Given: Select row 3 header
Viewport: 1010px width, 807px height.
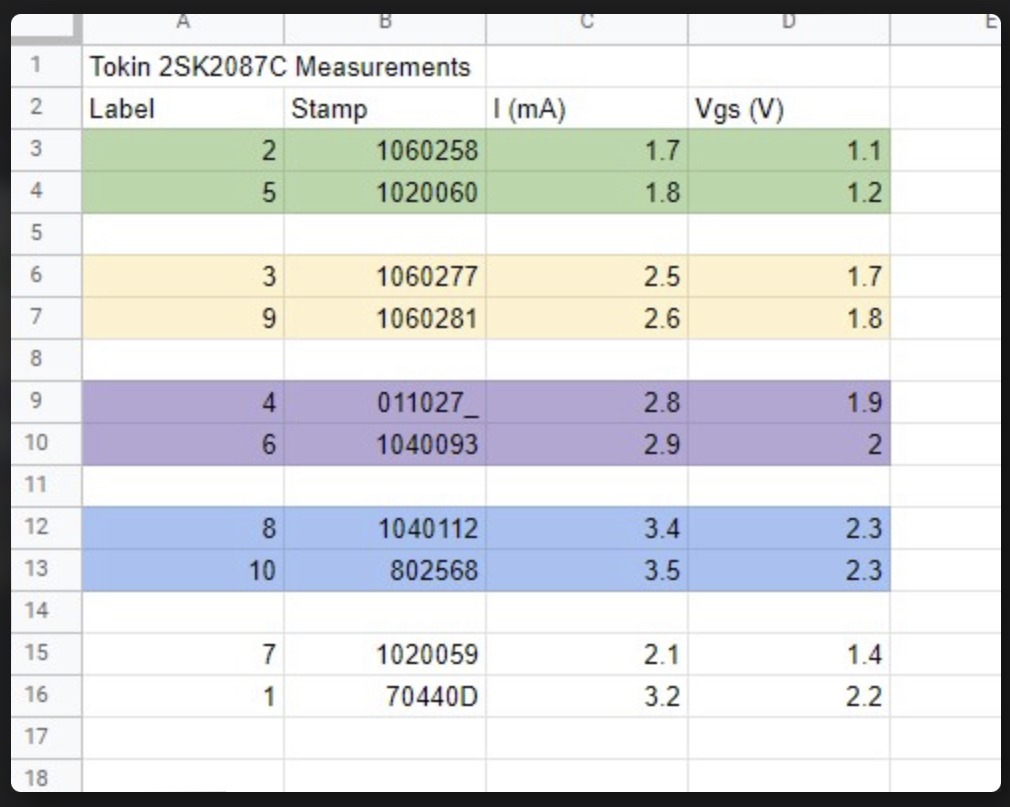Looking at the screenshot, I should [46, 150].
